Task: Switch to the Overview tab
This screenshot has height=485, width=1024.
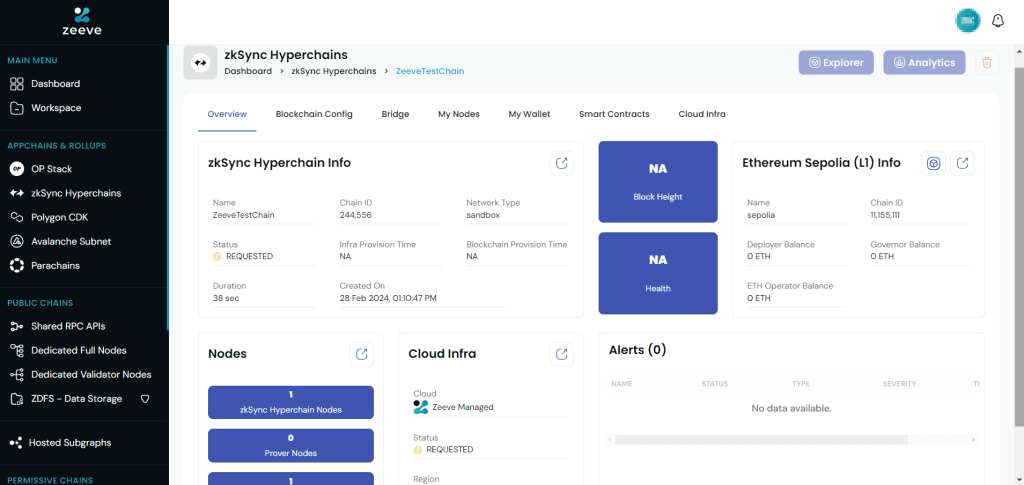Action: [x=227, y=114]
